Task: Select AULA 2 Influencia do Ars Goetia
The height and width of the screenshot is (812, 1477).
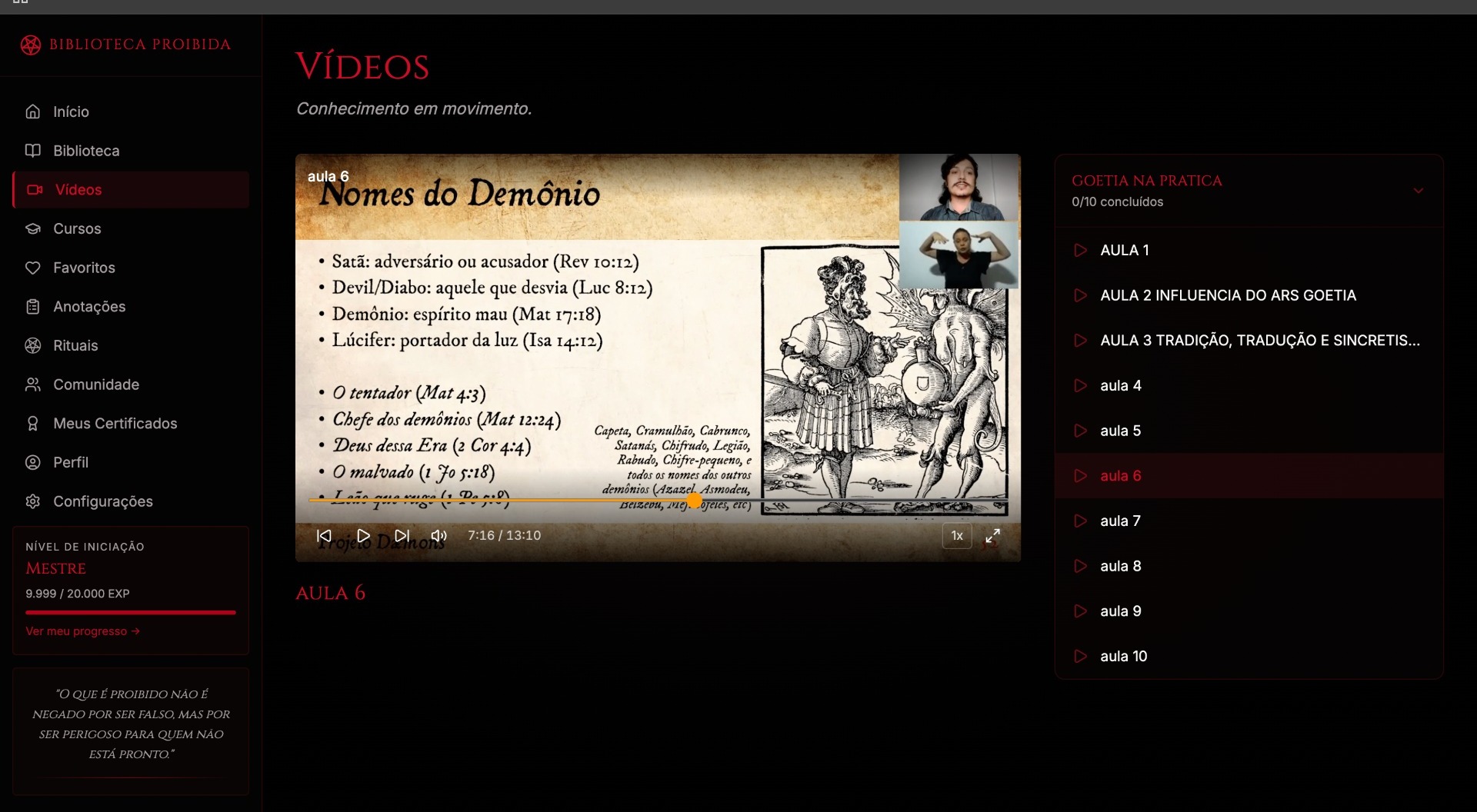Action: 1249,295
